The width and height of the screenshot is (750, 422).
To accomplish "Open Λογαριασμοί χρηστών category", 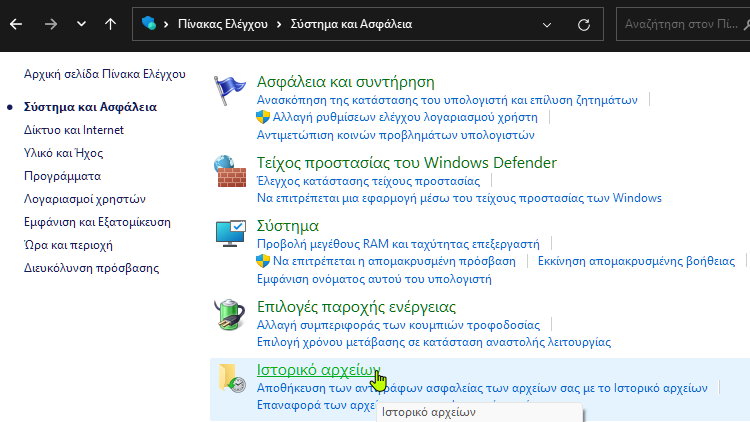I will [x=85, y=199].
